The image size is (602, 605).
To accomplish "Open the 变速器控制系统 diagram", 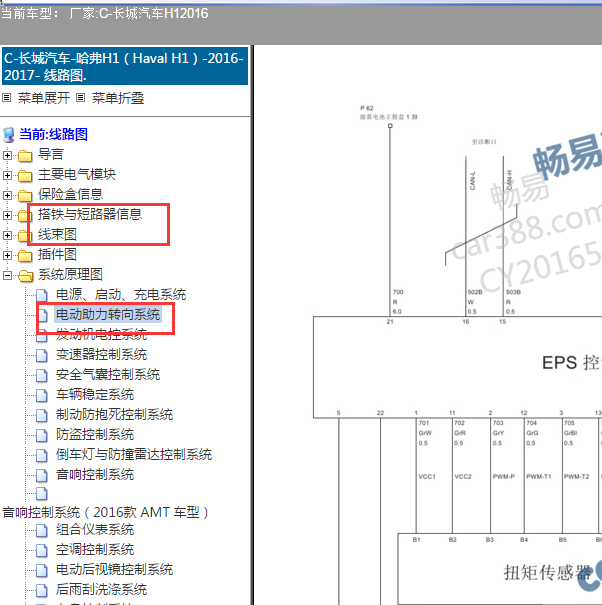I will (x=101, y=354).
